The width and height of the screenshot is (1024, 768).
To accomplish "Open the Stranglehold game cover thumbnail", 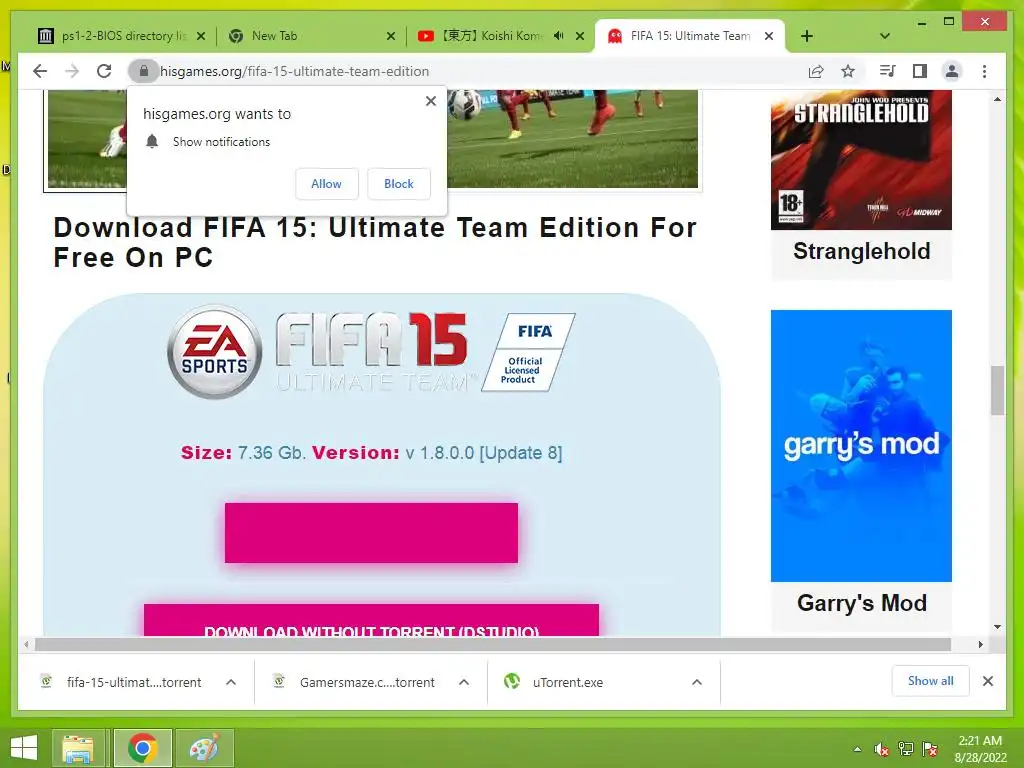I will point(861,160).
